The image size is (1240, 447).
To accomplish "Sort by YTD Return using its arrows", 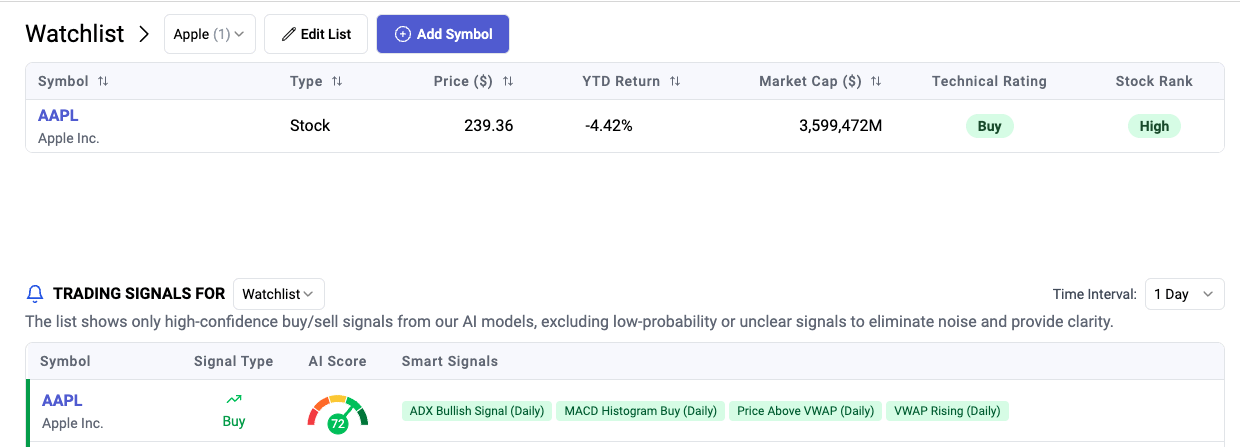I will [675, 81].
